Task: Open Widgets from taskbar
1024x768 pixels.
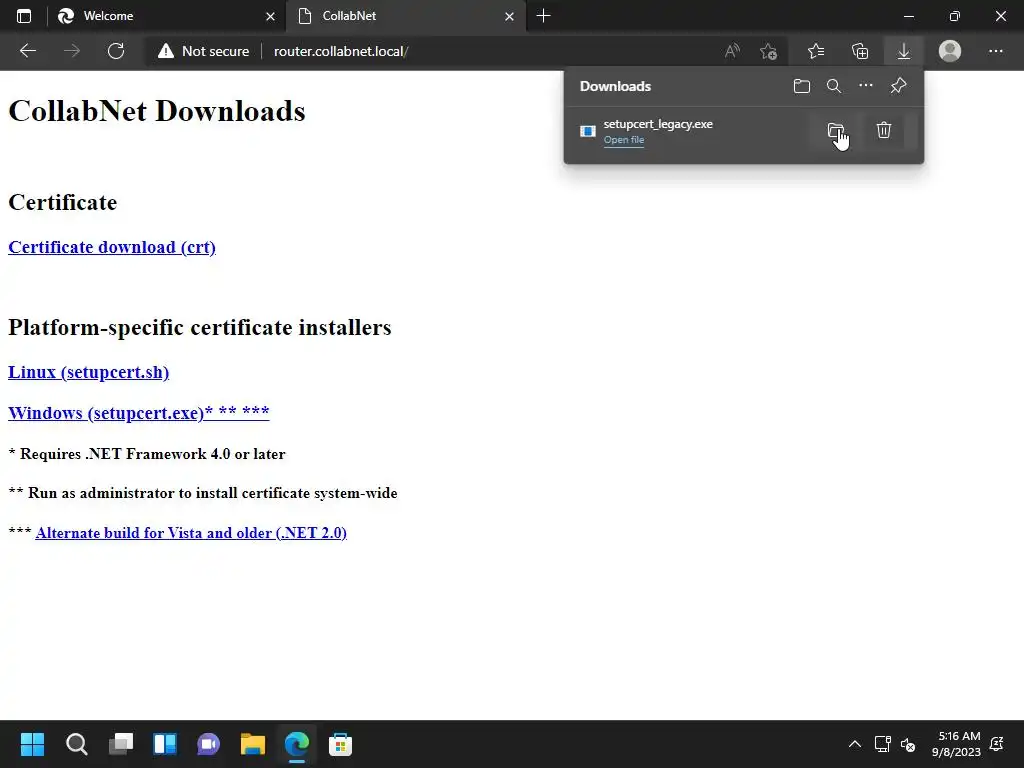Action: [165, 744]
